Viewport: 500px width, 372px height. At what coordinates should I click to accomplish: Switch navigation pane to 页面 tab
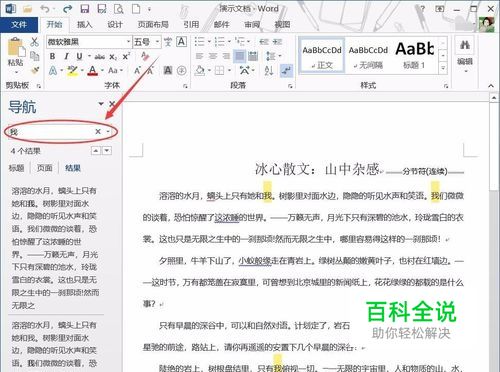tap(45, 168)
